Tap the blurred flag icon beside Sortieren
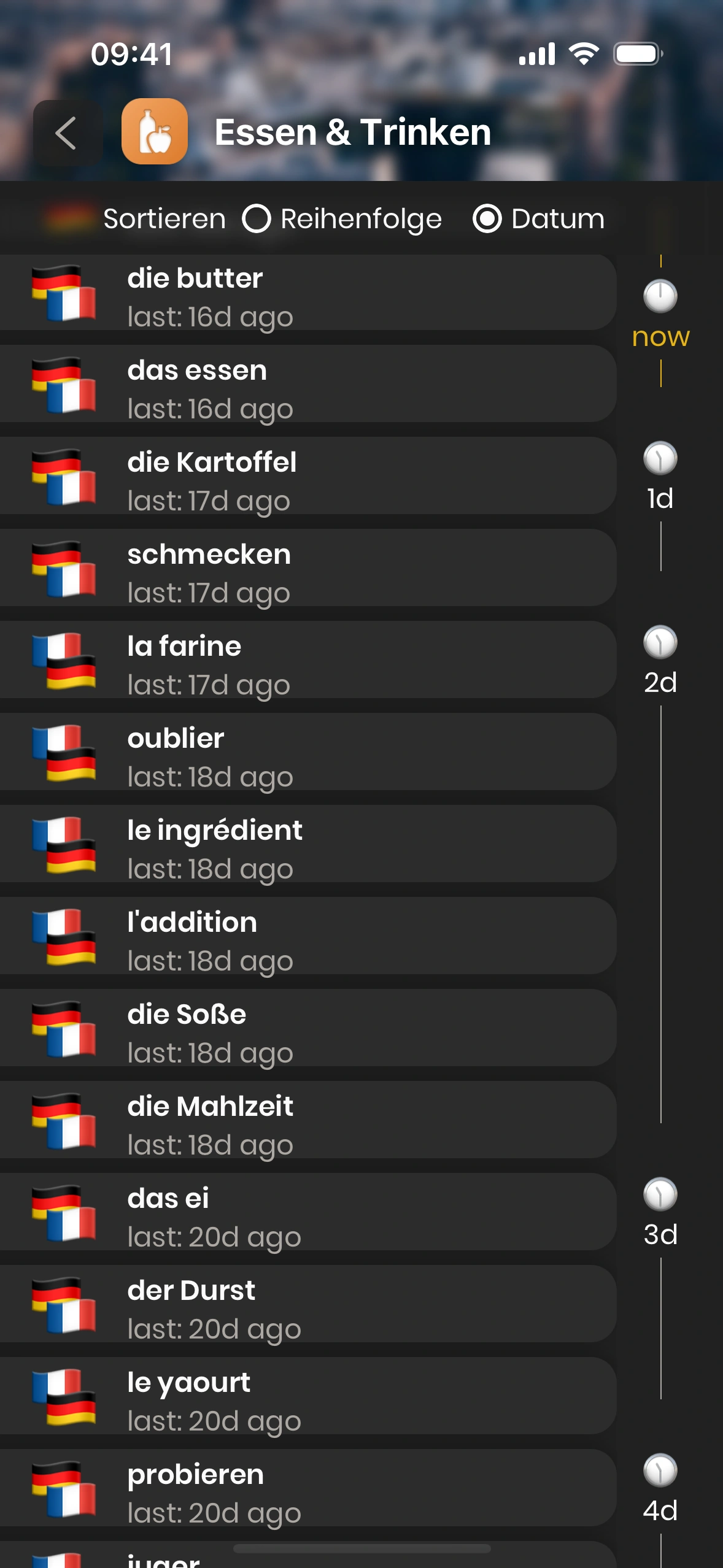 pos(69,219)
